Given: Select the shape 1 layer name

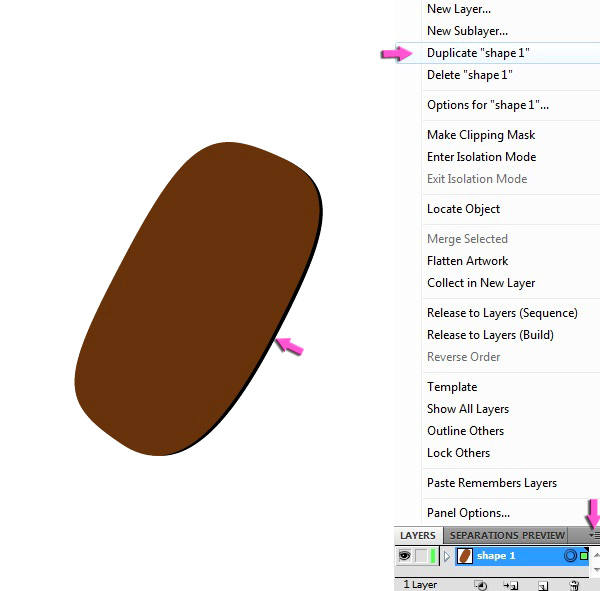Looking at the screenshot, I should [496, 556].
